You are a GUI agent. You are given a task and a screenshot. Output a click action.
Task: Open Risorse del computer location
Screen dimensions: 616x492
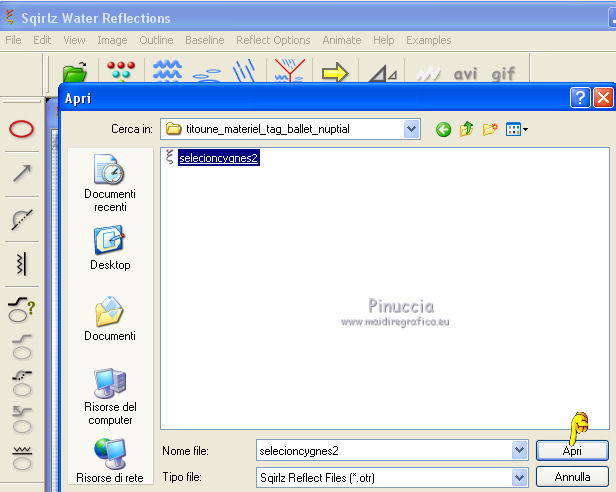pos(110,397)
